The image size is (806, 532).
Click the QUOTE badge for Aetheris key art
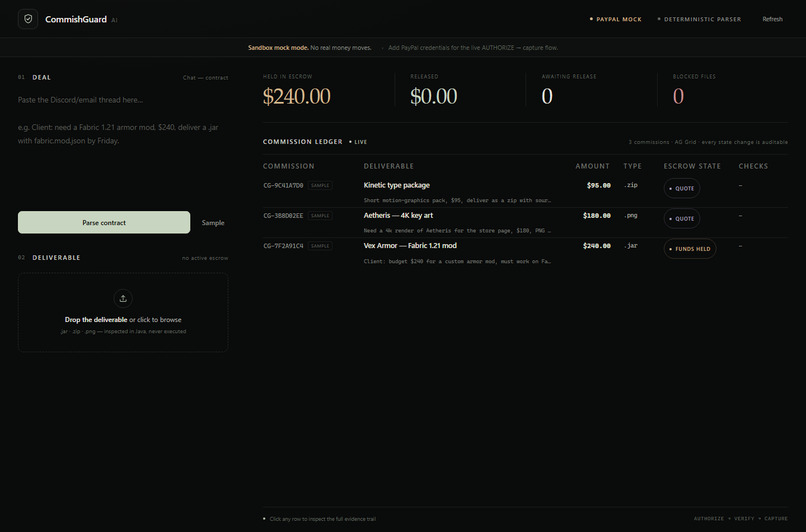click(x=682, y=219)
